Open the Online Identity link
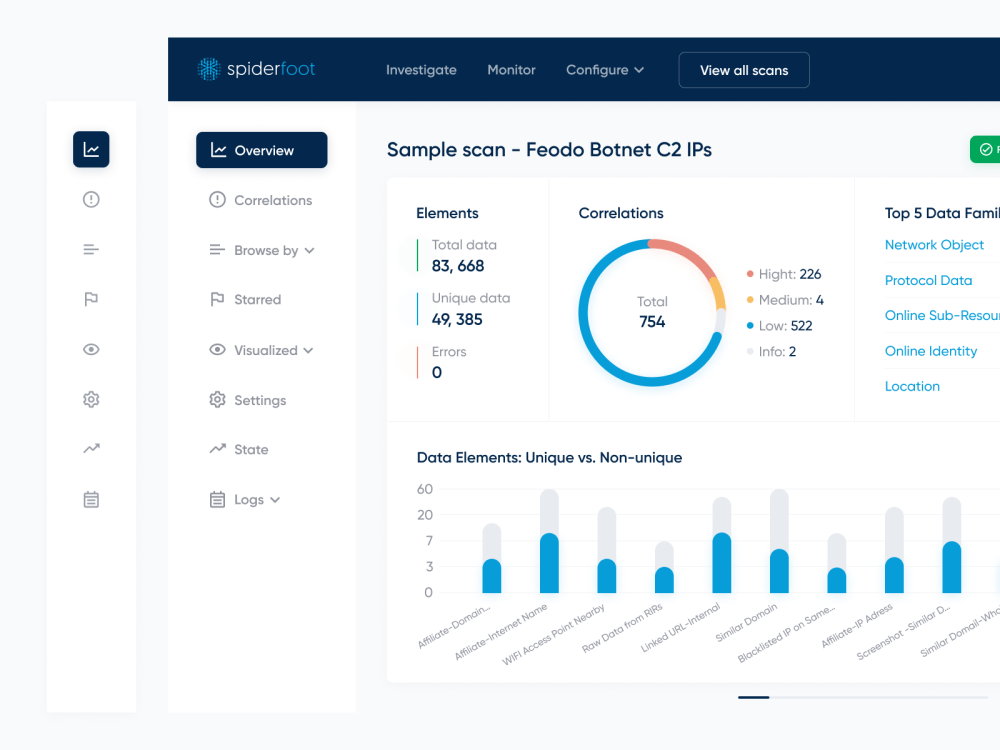The height and width of the screenshot is (750, 1000). [x=931, y=351]
